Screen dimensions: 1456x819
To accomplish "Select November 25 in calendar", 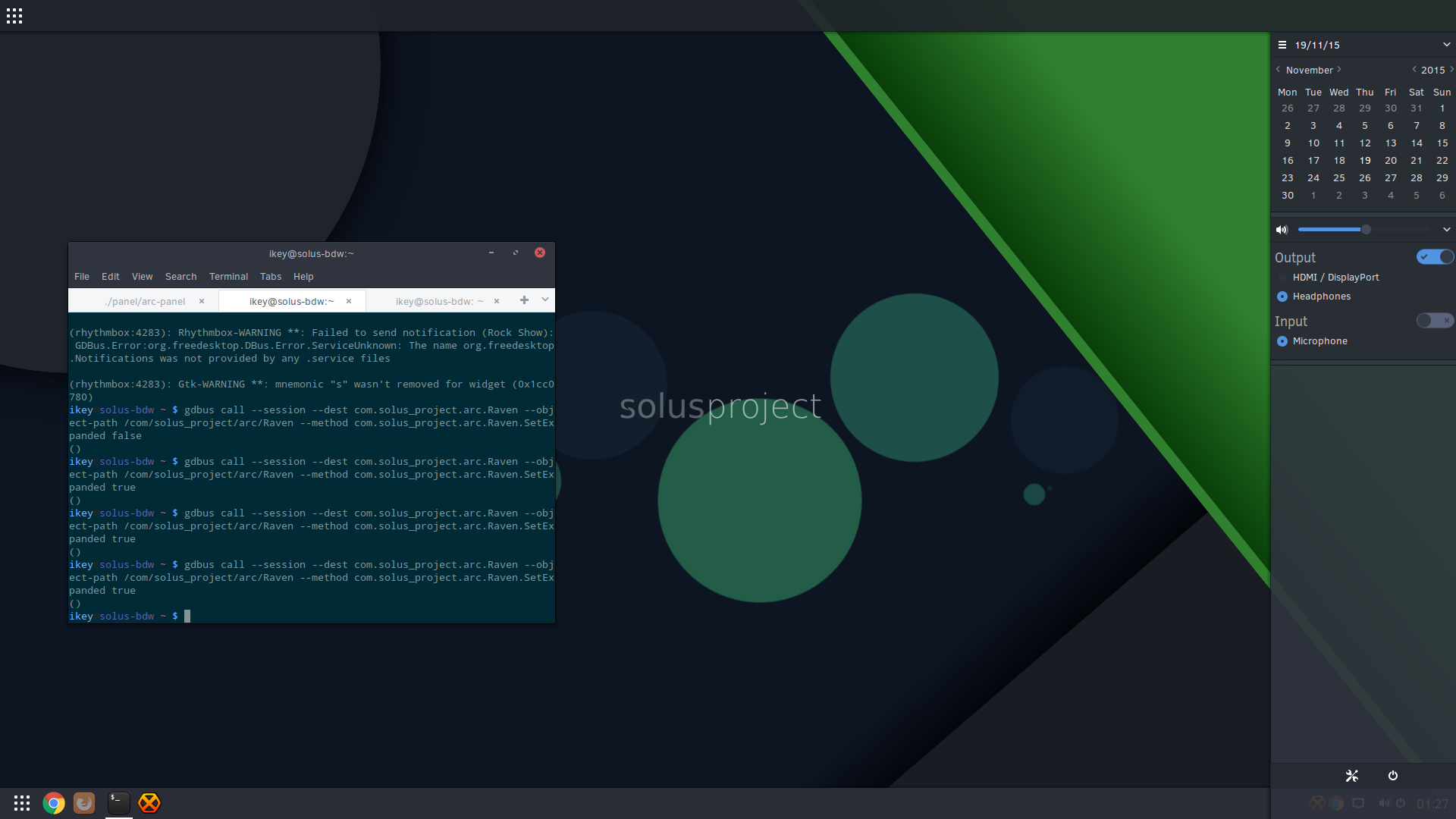I will (1339, 178).
